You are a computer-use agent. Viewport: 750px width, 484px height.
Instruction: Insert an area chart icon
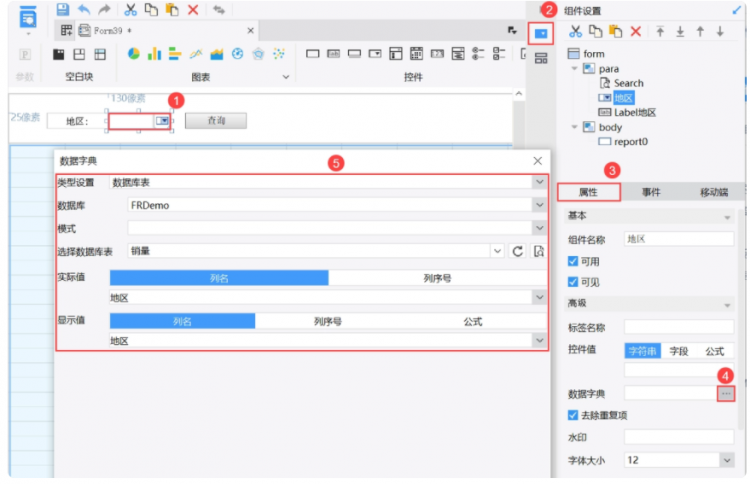(217, 54)
